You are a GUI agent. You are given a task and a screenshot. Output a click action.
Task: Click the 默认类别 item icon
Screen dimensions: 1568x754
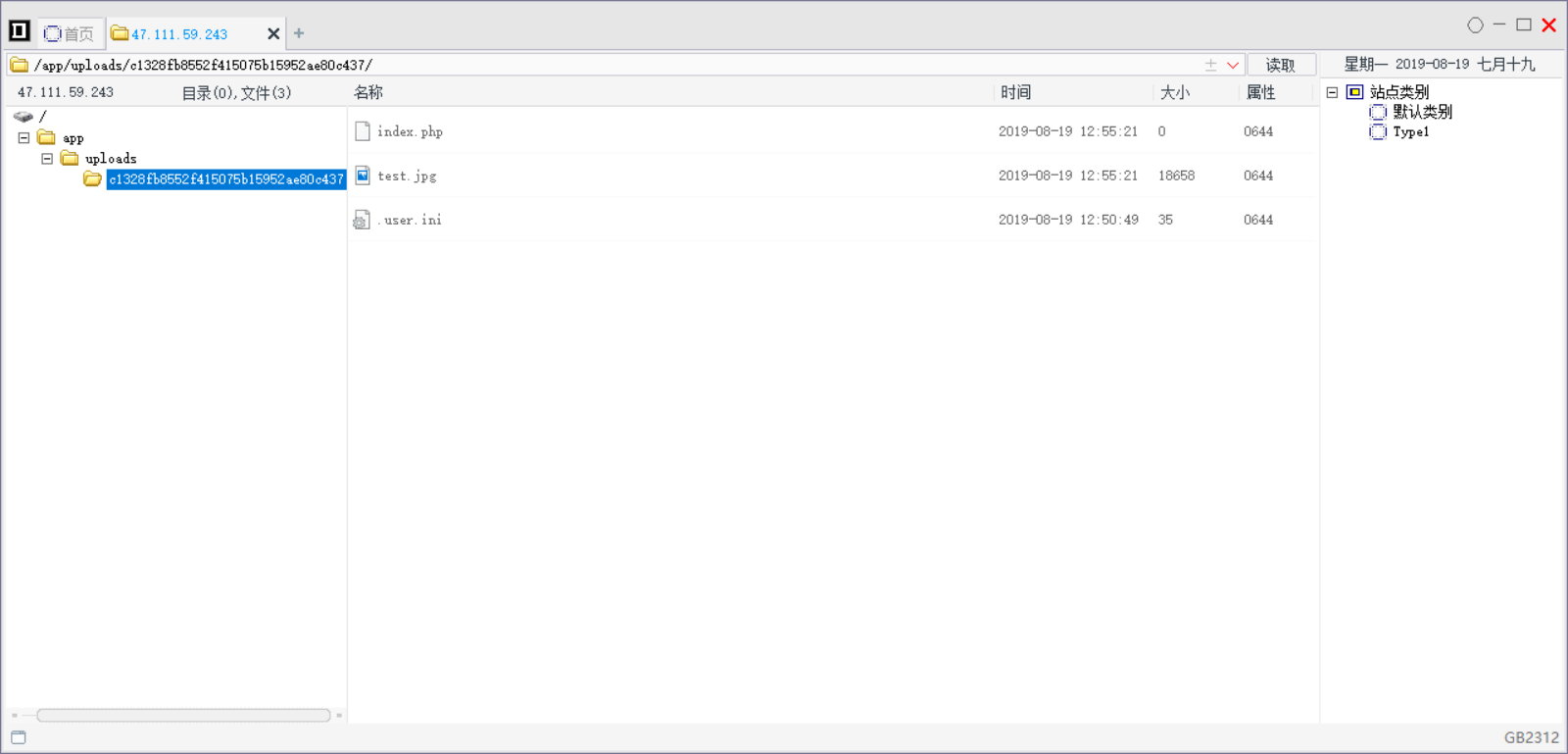1378,112
